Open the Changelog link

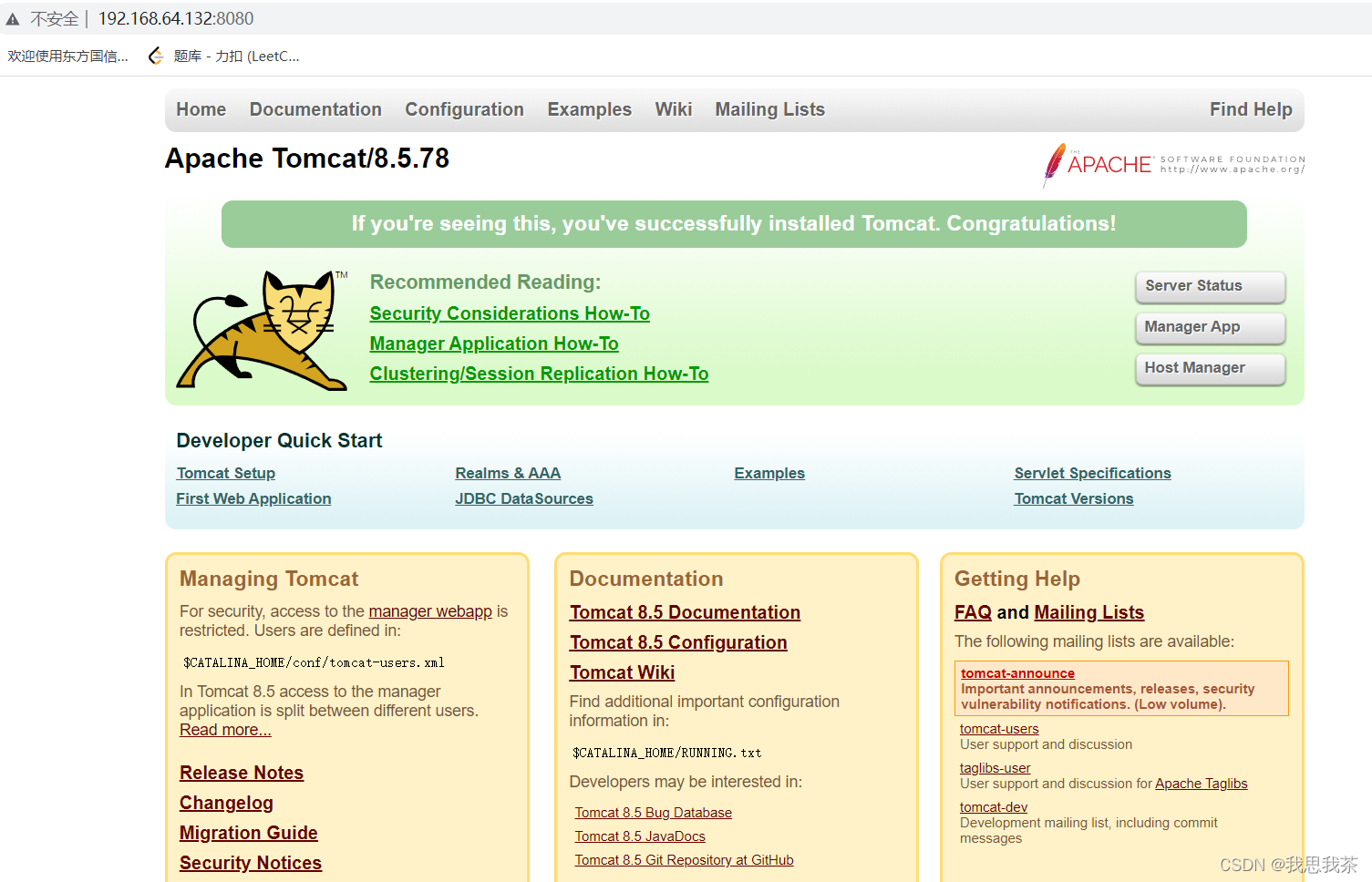[x=226, y=803]
